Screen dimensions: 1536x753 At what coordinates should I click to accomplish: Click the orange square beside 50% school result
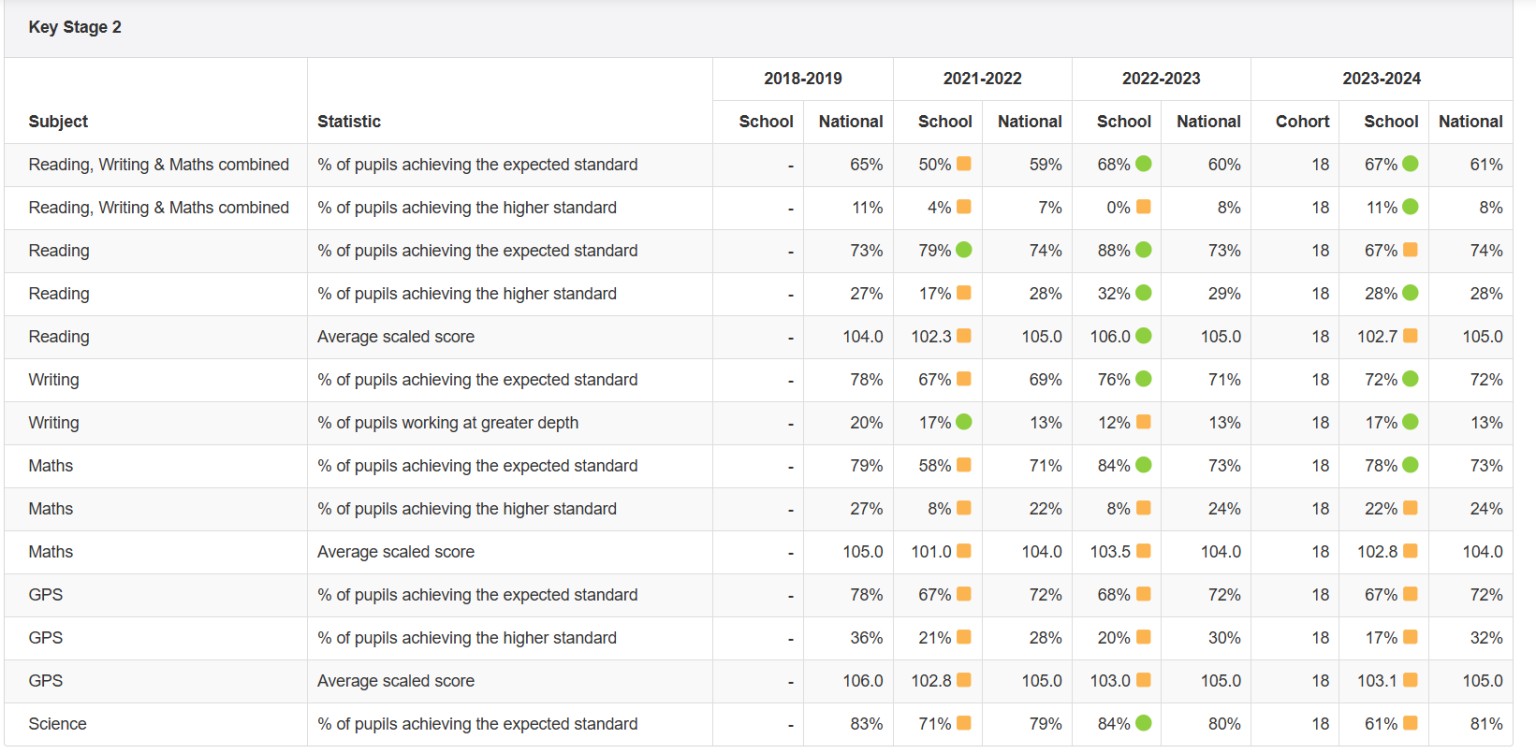(x=964, y=164)
